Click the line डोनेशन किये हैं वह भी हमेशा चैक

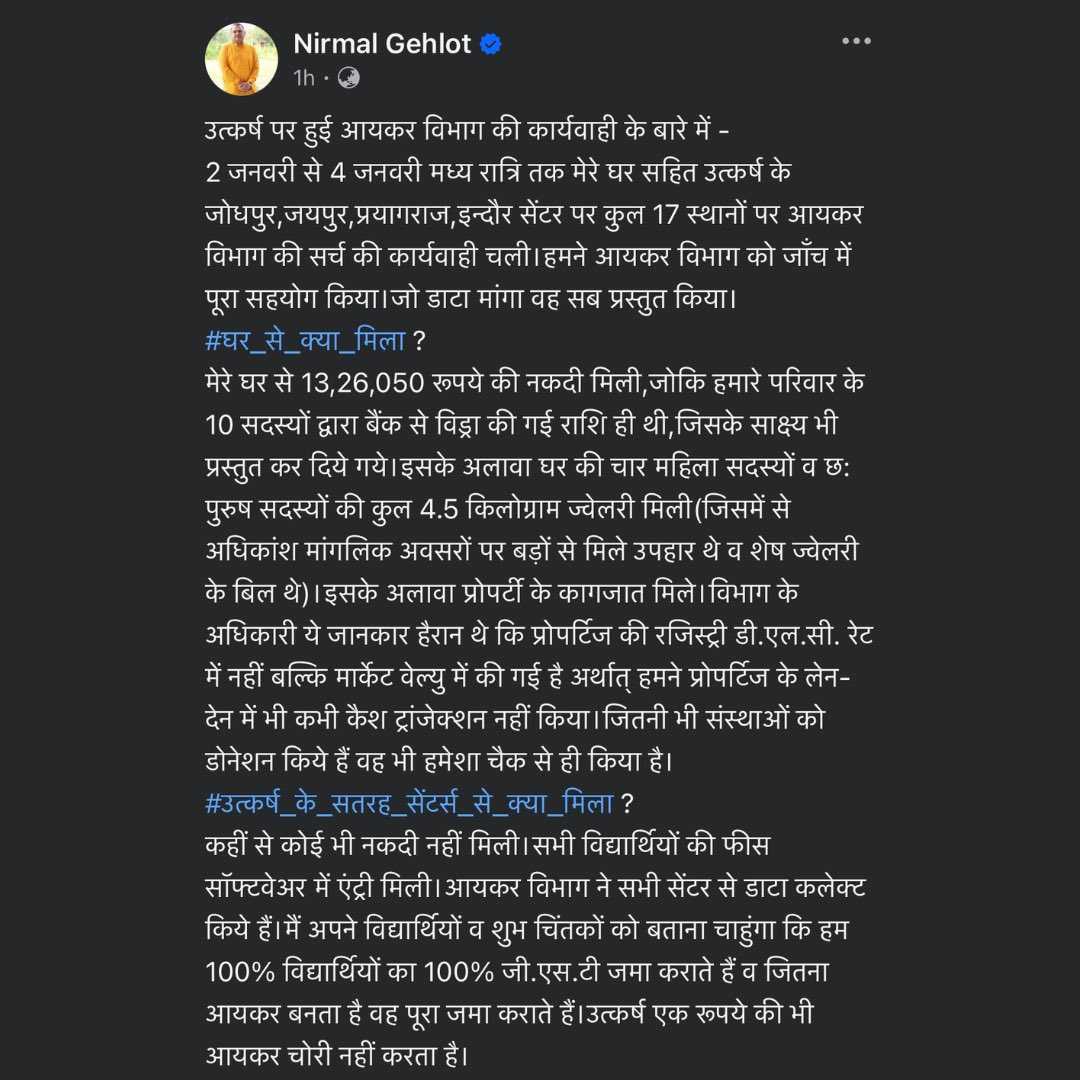(439, 761)
